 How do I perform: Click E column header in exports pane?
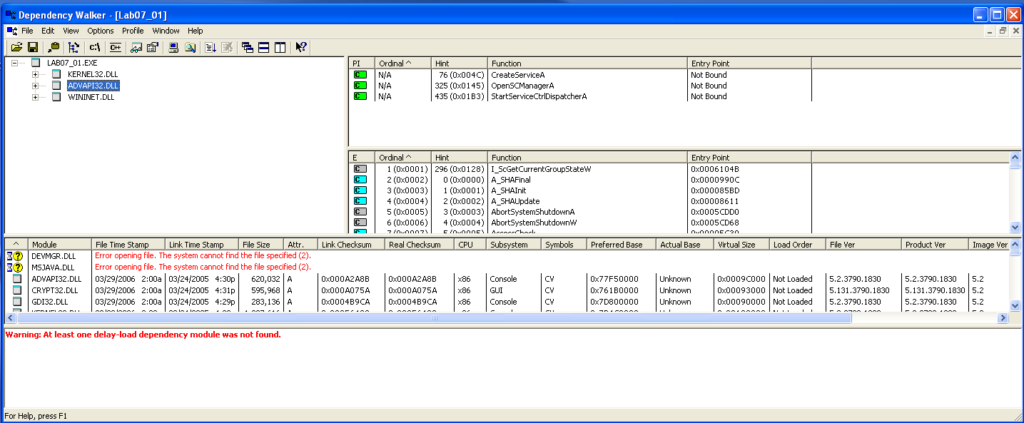(362, 157)
